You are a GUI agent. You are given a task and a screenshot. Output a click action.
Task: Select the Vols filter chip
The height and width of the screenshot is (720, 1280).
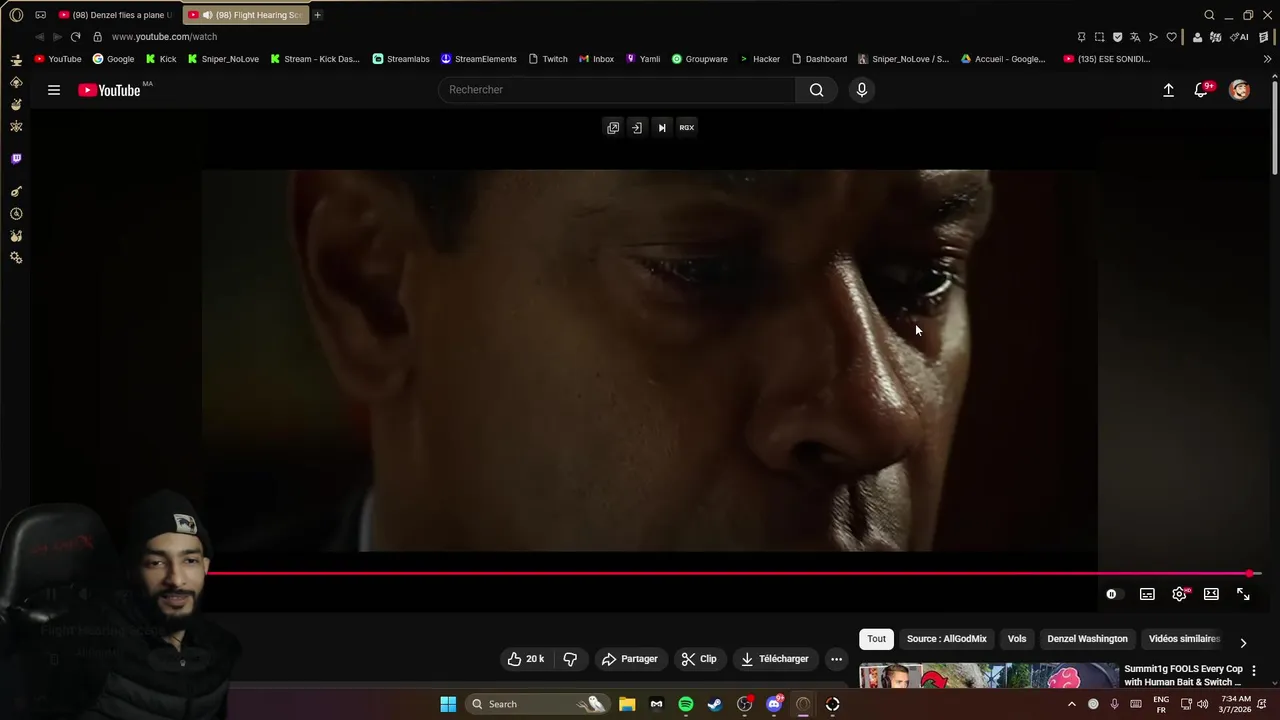(x=1017, y=639)
